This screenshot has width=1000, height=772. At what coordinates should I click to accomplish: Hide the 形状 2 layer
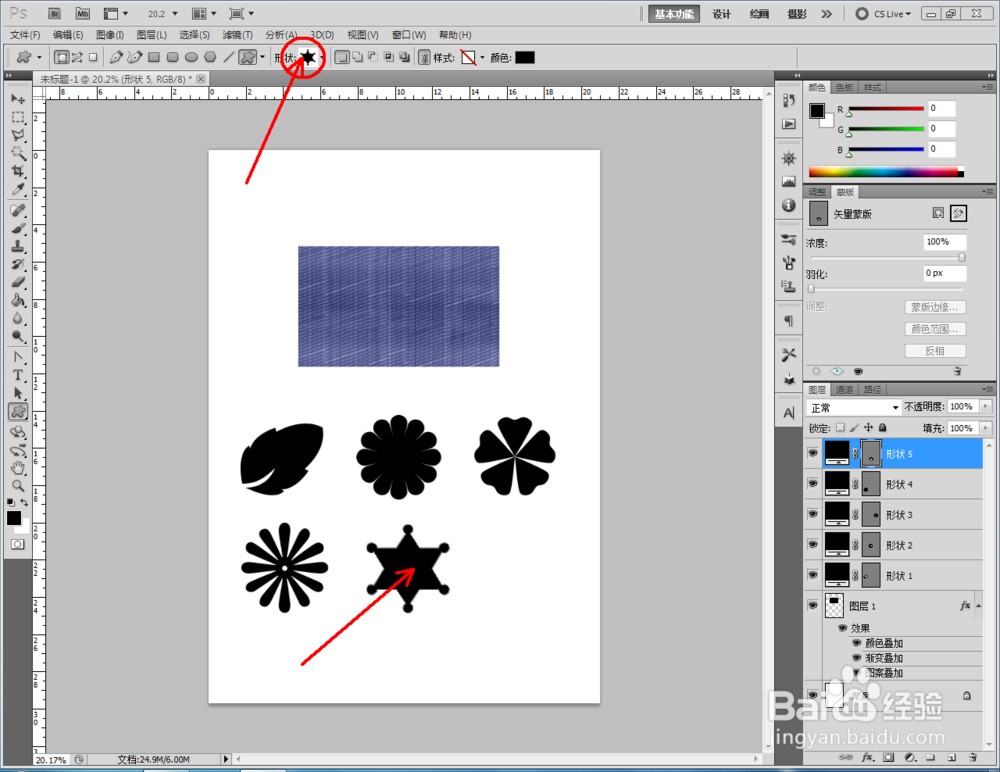pos(812,545)
